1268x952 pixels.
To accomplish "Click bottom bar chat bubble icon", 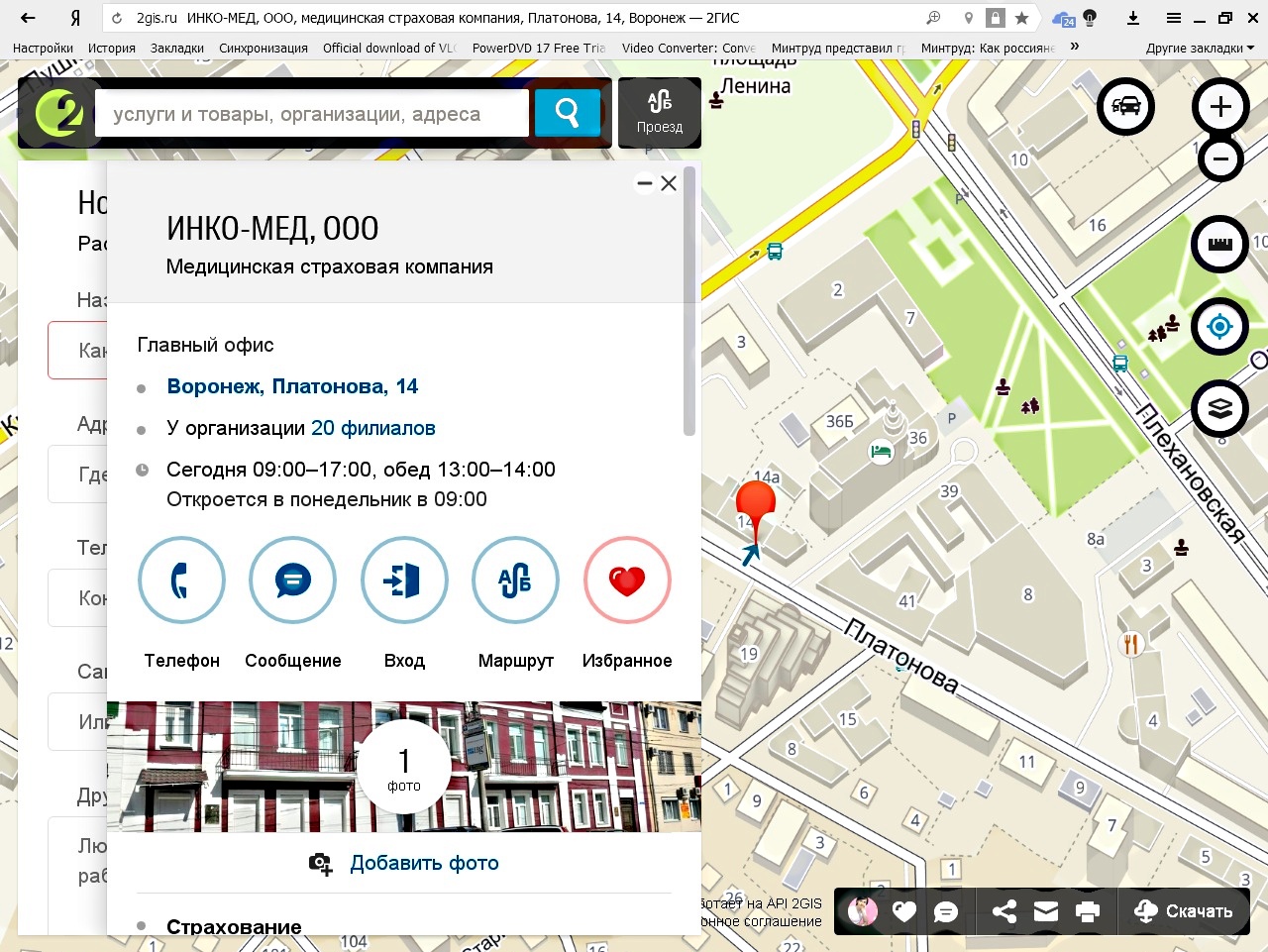I will pos(946,912).
